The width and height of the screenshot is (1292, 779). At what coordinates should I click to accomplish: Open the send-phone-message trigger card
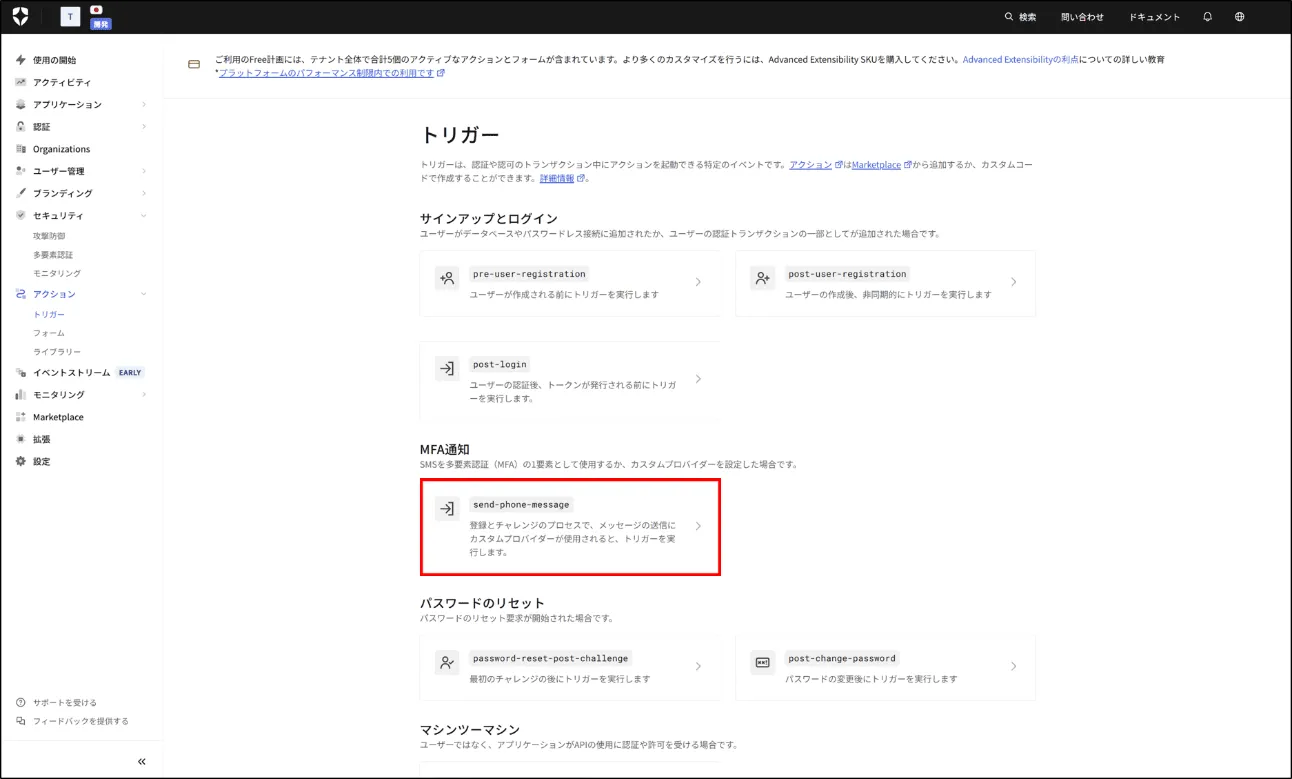point(570,527)
